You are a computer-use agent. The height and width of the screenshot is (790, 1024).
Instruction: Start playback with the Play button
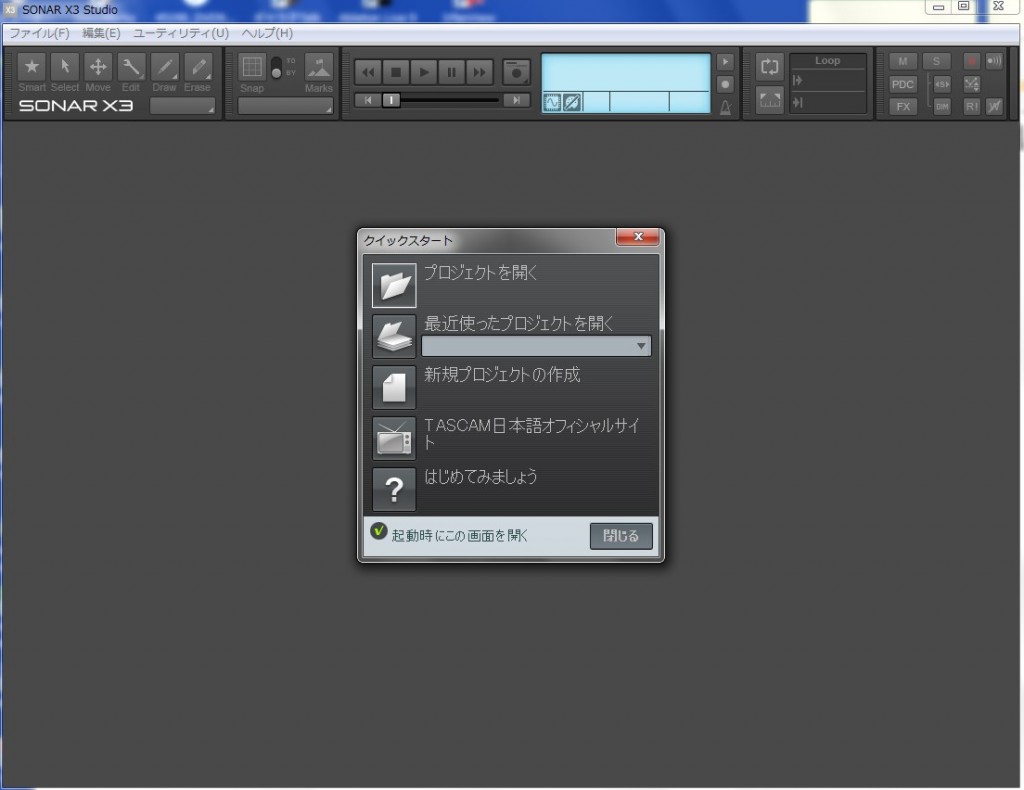point(424,72)
